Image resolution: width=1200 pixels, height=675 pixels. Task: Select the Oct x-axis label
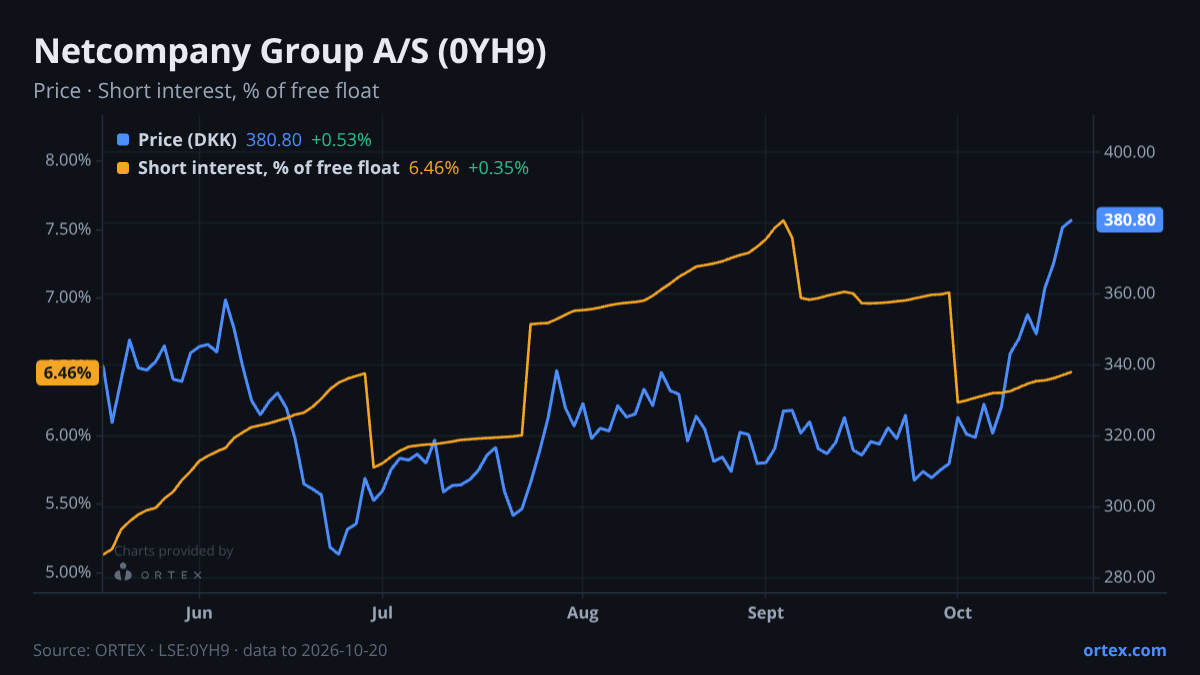[x=958, y=612]
